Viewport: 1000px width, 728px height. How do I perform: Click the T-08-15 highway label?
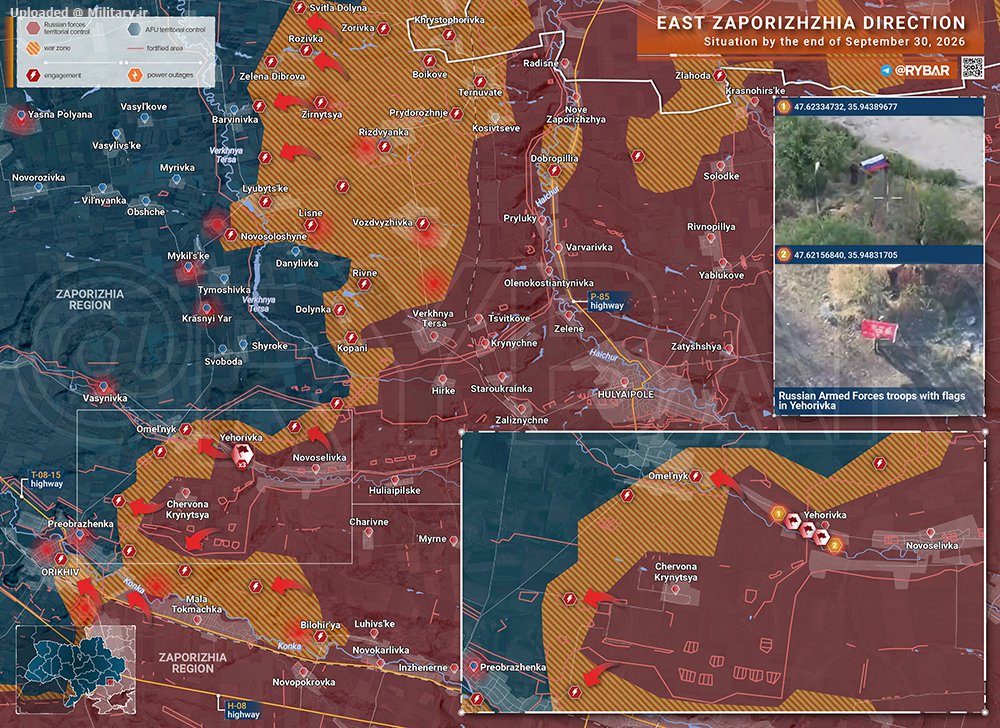47,479
